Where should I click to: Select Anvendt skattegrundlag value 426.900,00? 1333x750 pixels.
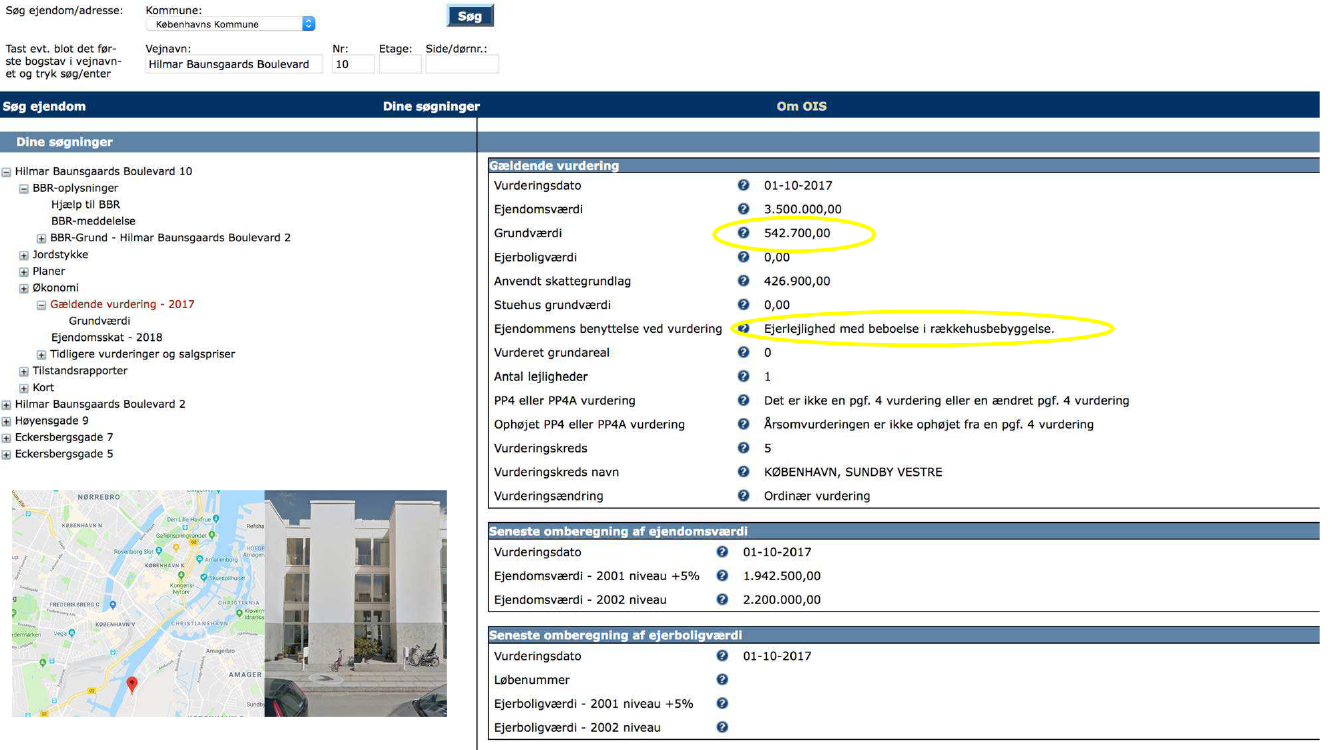[797, 281]
